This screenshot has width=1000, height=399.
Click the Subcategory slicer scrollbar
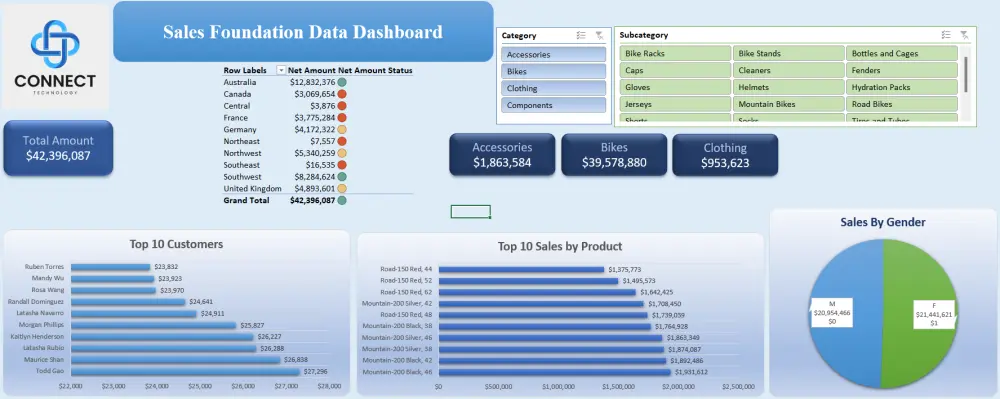pyautogui.click(x=966, y=74)
